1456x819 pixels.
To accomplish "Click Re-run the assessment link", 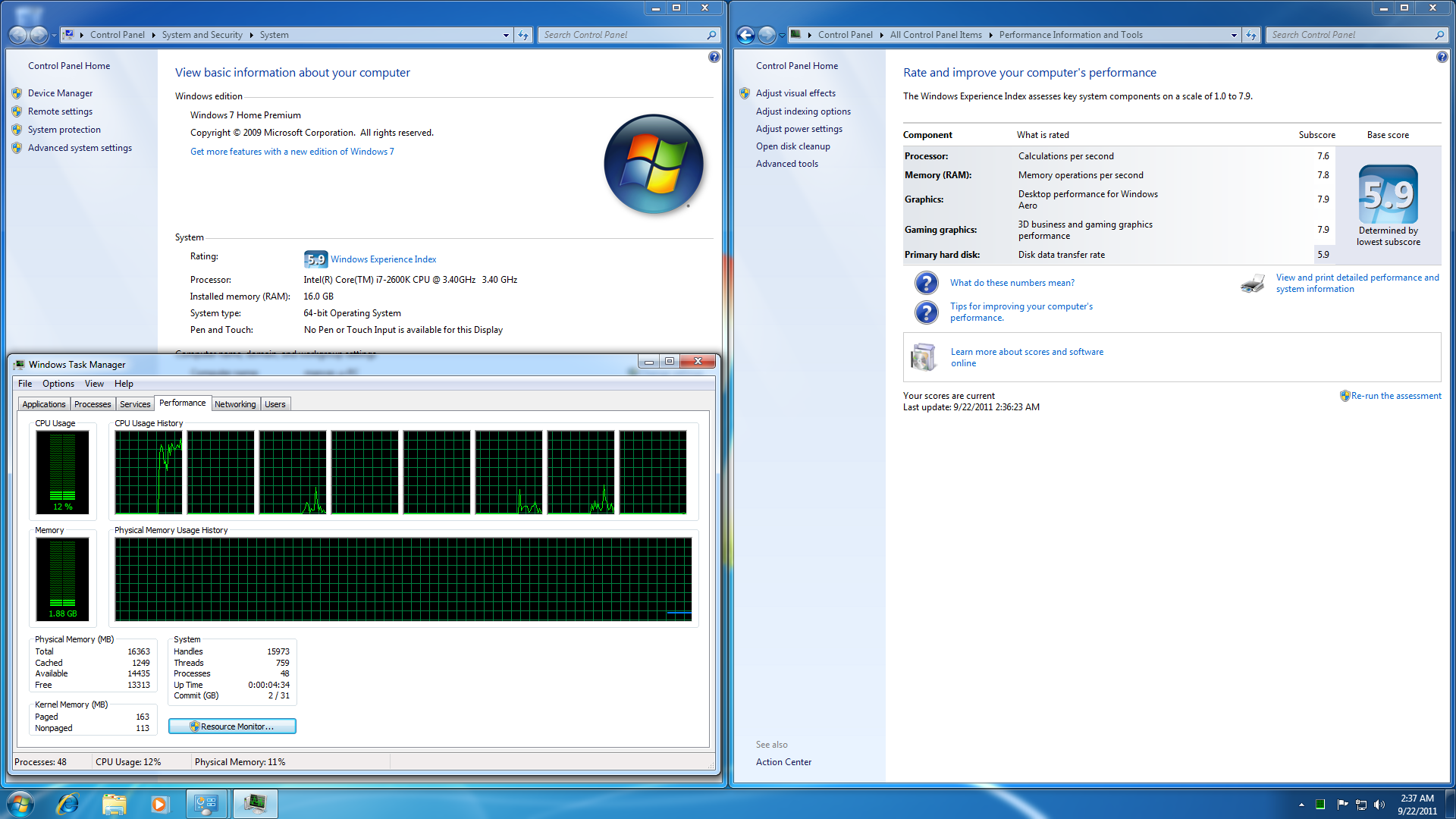I will click(1395, 396).
